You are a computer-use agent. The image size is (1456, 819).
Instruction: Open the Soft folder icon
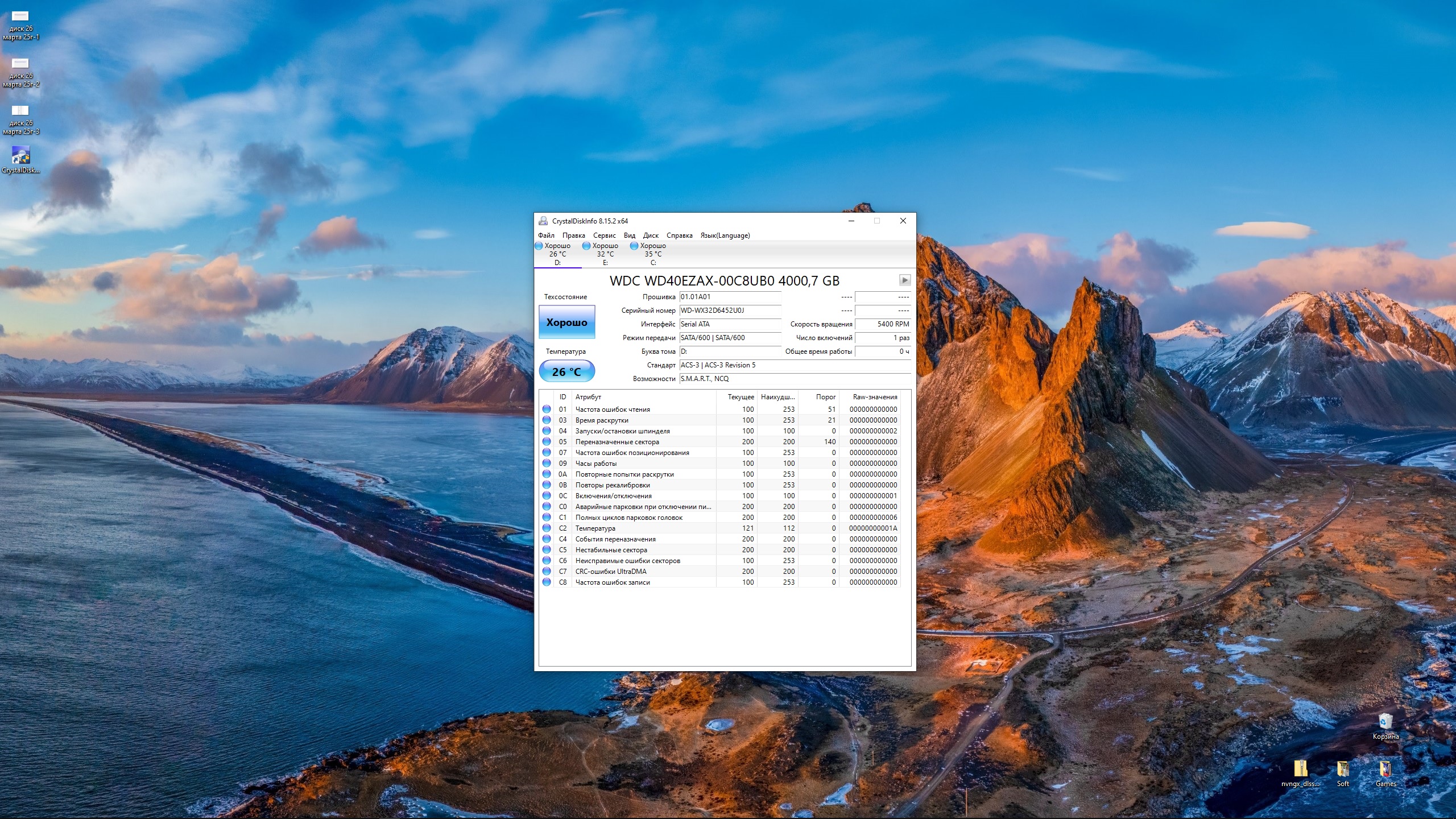(1343, 770)
